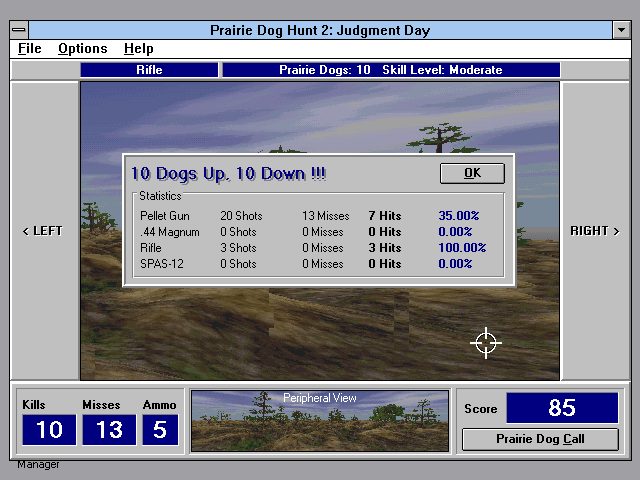
Task: Open the File menu
Action: pos(29,49)
